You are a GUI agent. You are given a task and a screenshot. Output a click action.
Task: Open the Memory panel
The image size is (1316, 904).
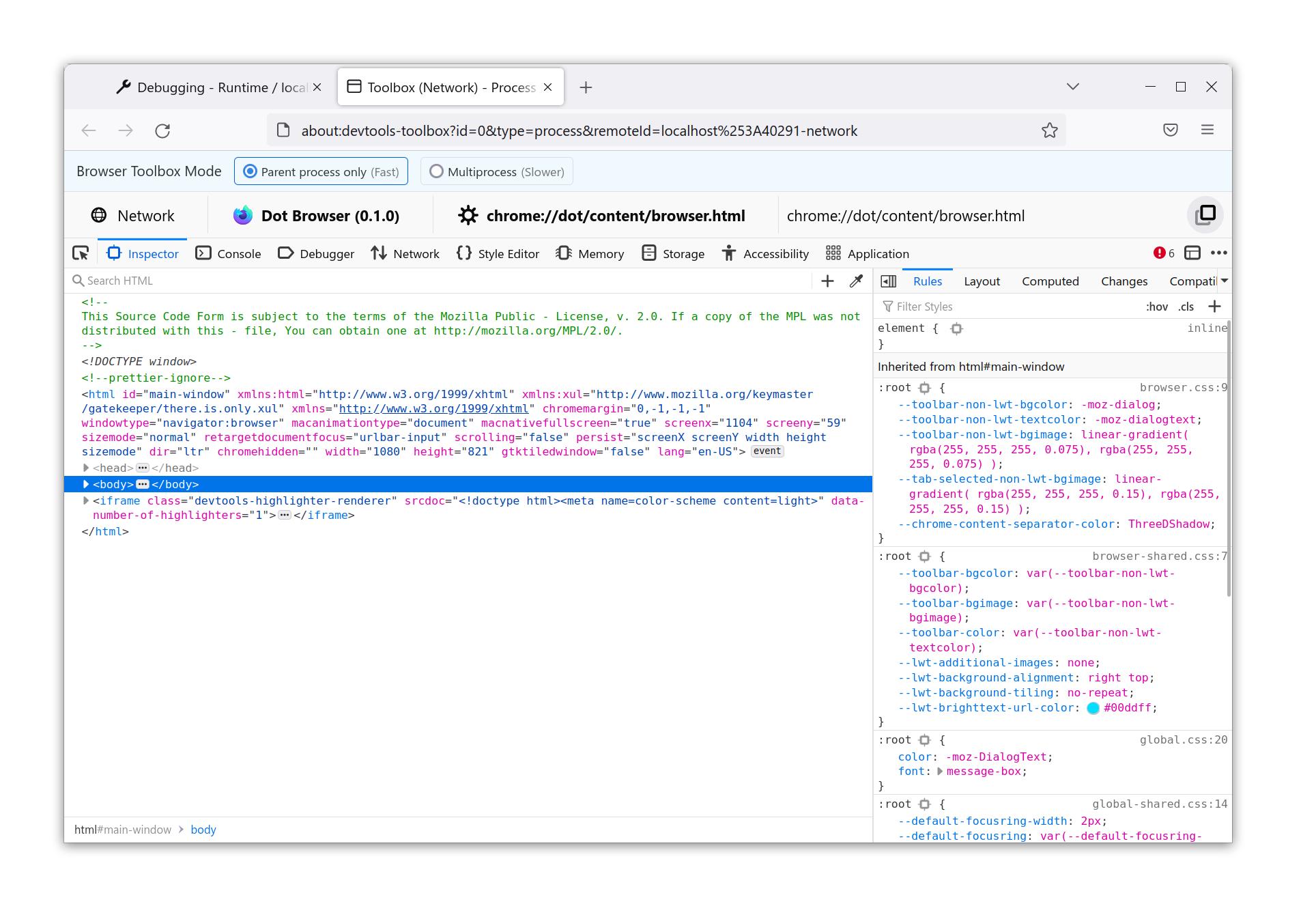(590, 253)
